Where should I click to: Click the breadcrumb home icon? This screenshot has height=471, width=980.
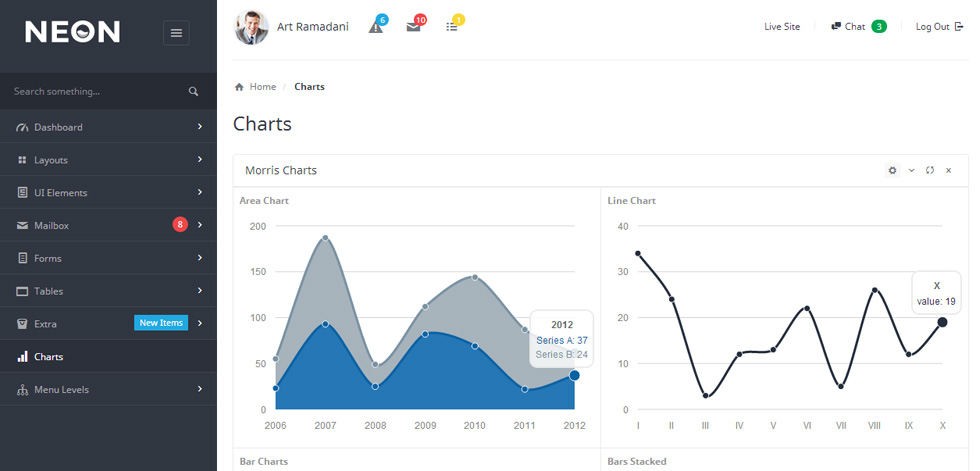[239, 87]
